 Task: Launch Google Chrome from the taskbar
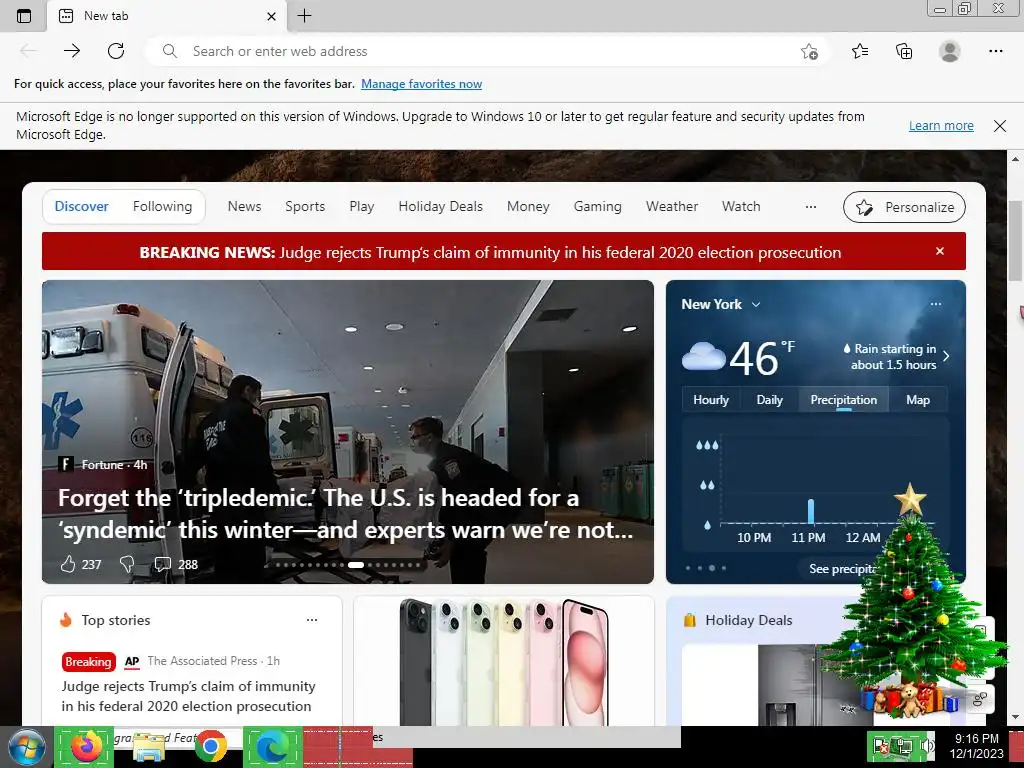coord(210,746)
